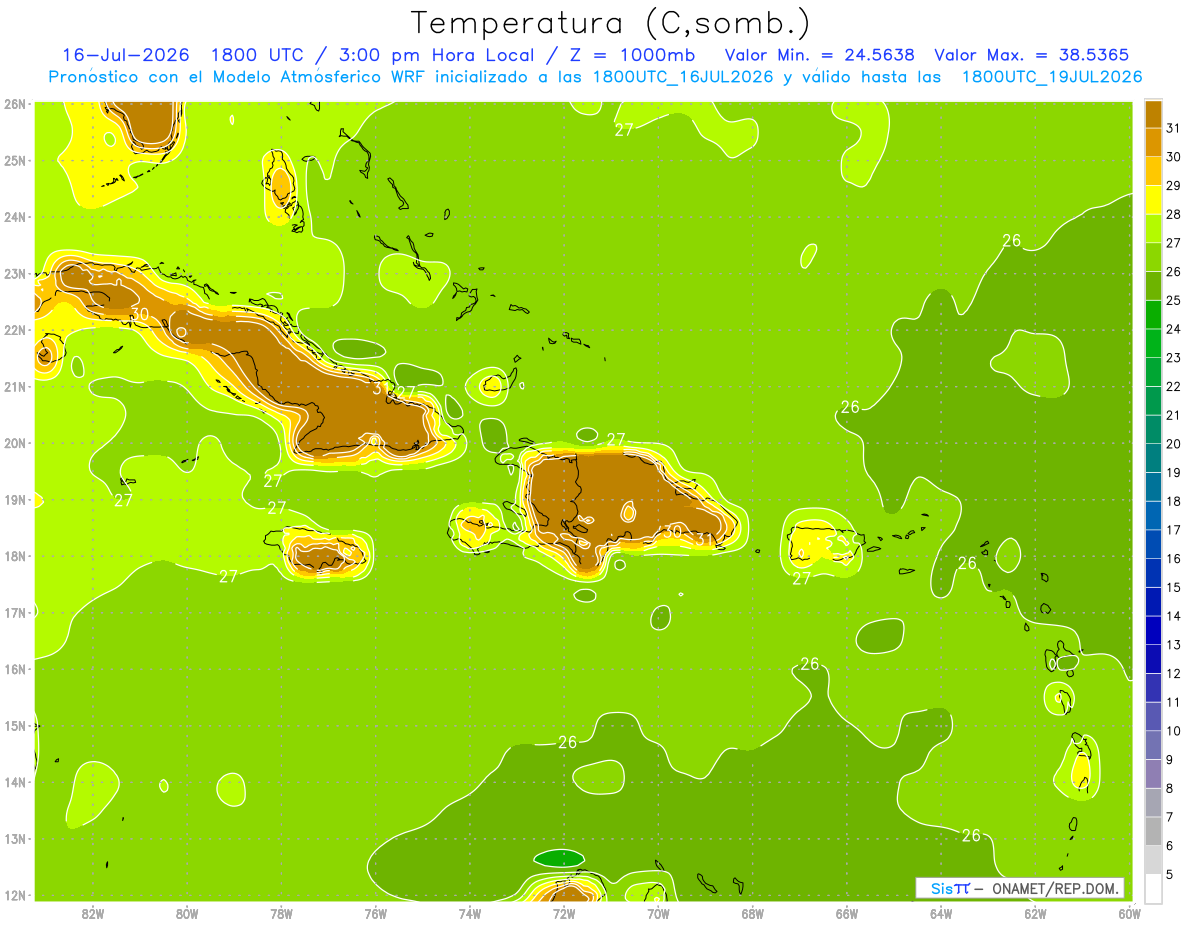The image size is (1200, 927).
Task: Click the green legend swatch between 26 and 27
Action: pyautogui.click(x=1153, y=257)
